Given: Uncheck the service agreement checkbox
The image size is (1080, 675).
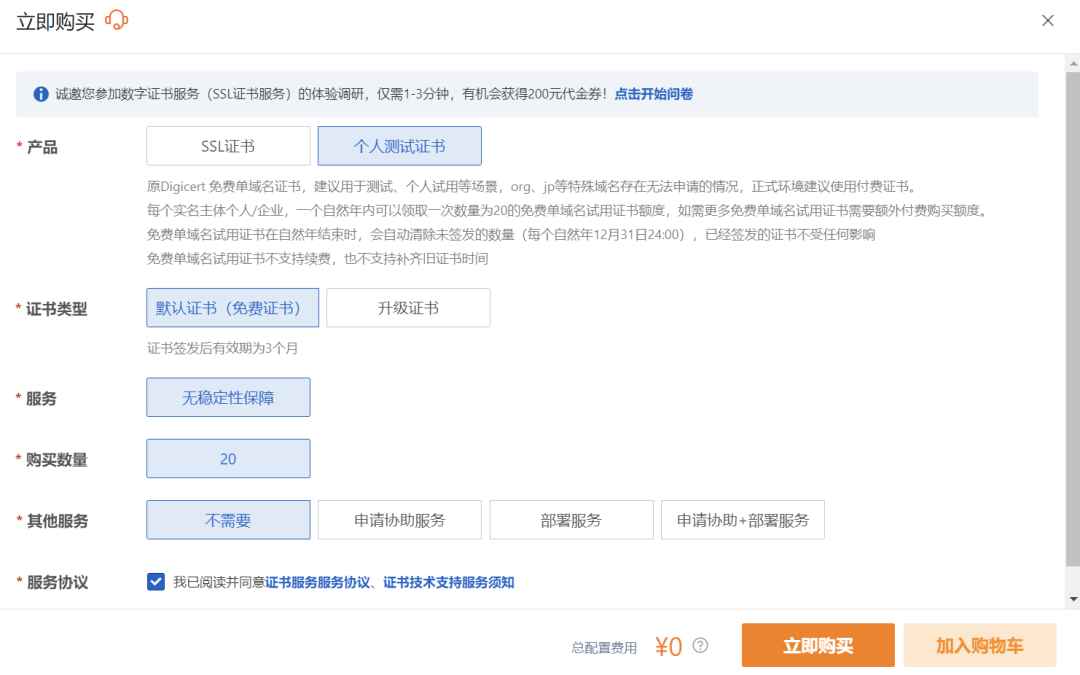Looking at the screenshot, I should click(156, 582).
